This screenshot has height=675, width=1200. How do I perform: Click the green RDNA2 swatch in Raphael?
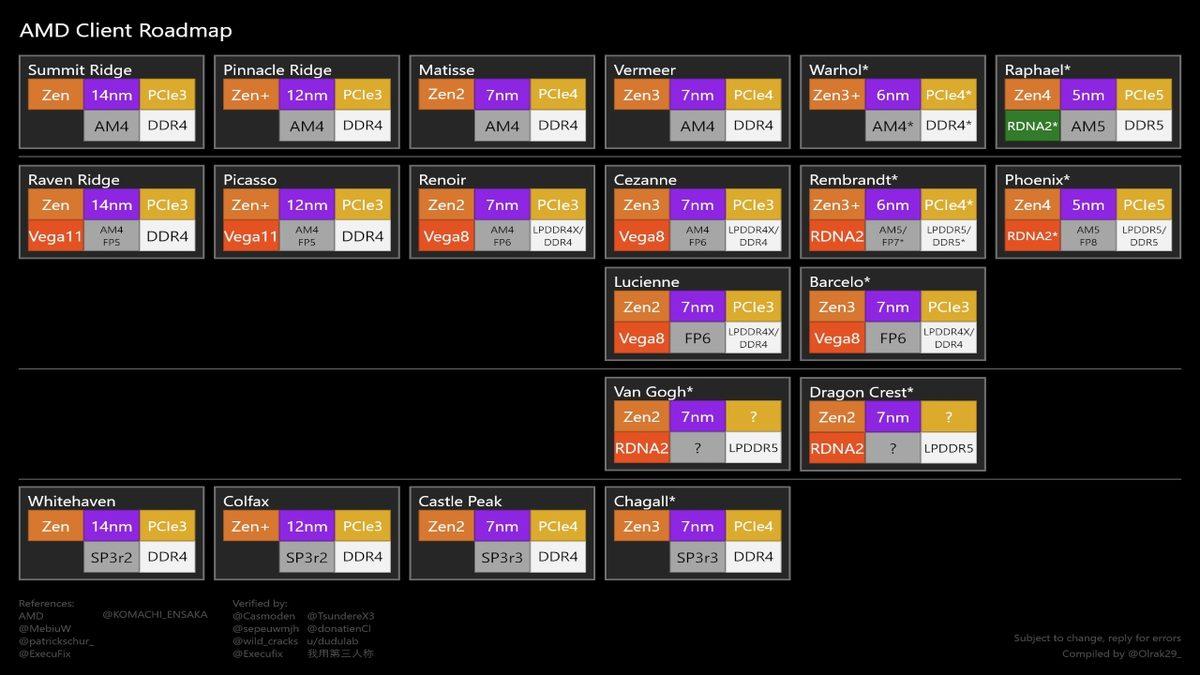point(1031,126)
